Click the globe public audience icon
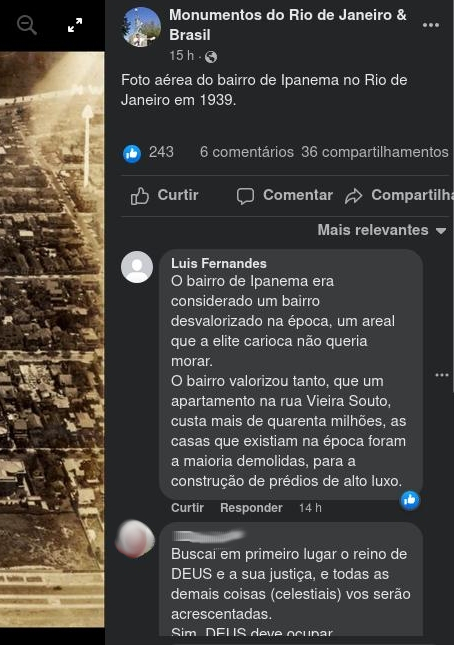The width and height of the screenshot is (454, 645). coord(211,57)
